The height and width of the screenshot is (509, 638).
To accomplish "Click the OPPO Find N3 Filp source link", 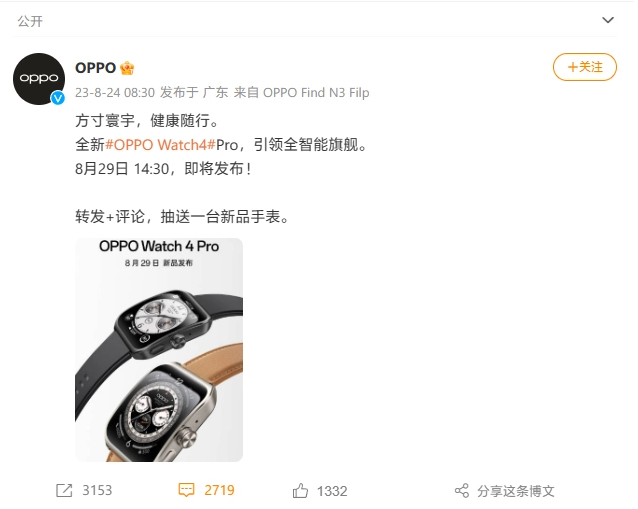I will [x=316, y=93].
